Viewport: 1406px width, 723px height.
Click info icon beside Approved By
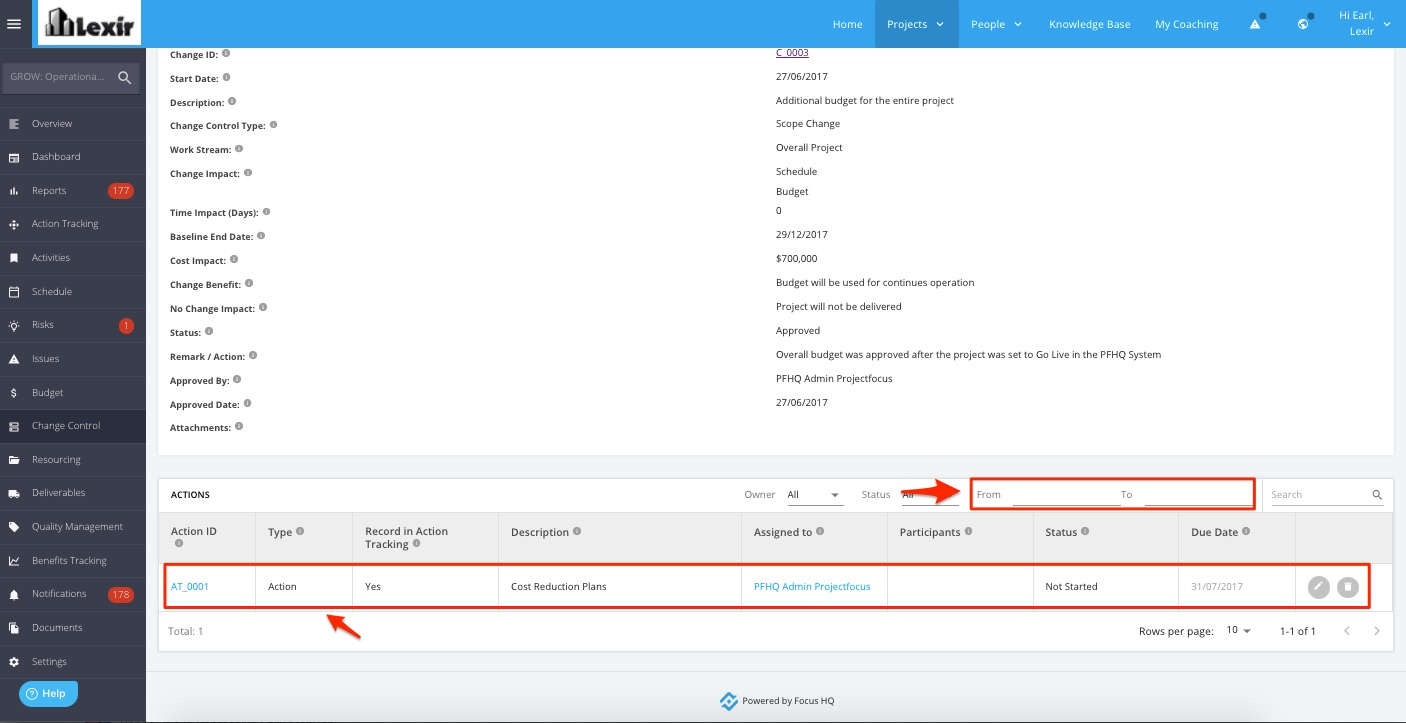pos(238,380)
